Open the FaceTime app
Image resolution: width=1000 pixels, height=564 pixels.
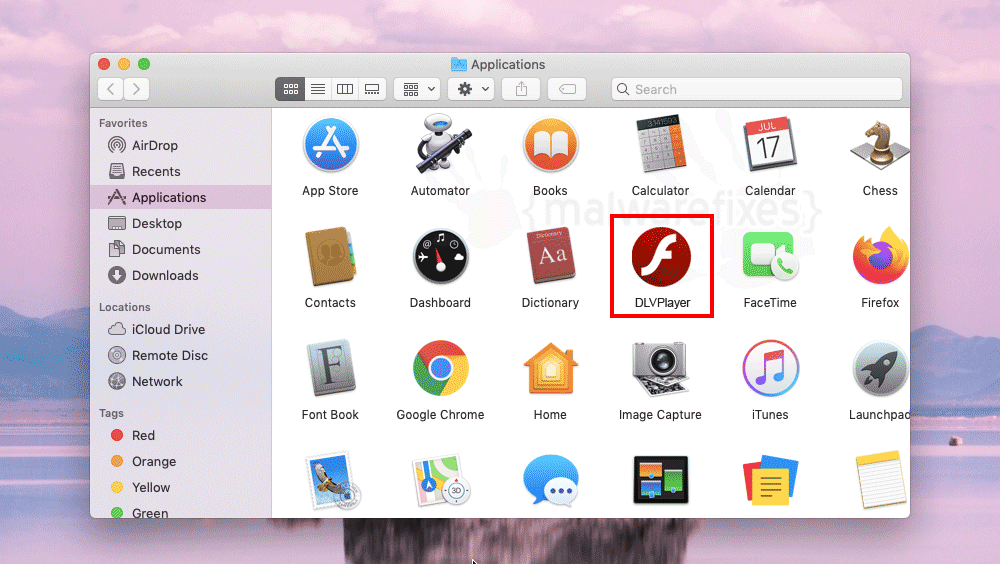[770, 255]
